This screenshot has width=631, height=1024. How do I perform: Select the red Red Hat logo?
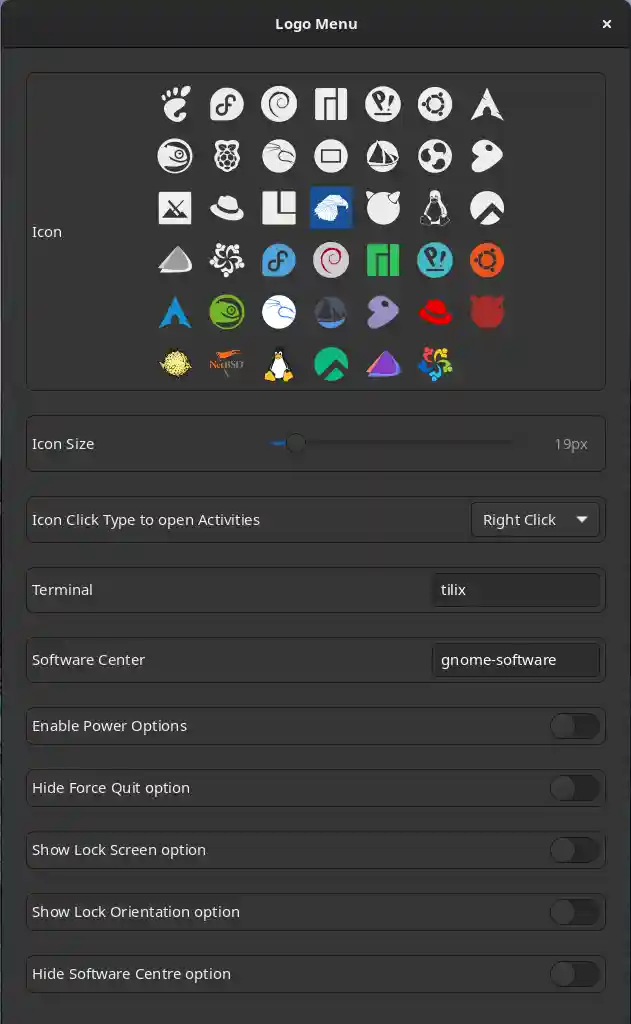tap(435, 313)
